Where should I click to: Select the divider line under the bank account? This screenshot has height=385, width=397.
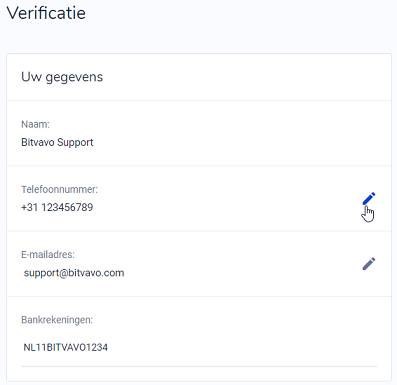[199, 366]
